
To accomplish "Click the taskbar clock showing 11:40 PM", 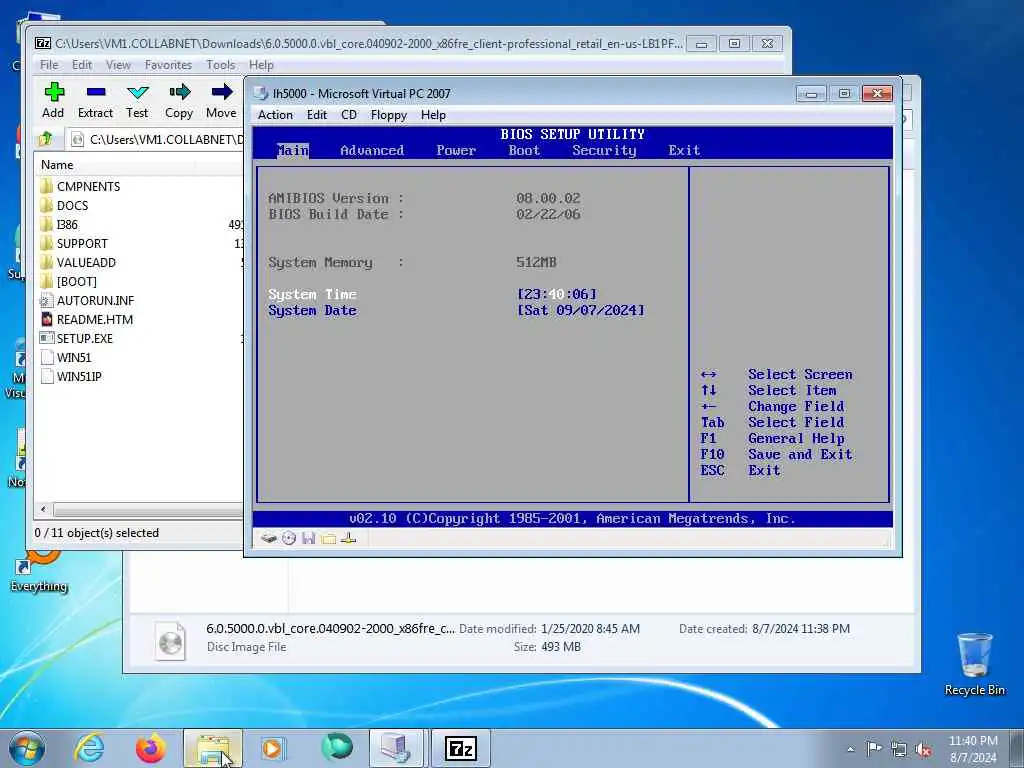I will pos(973,749).
